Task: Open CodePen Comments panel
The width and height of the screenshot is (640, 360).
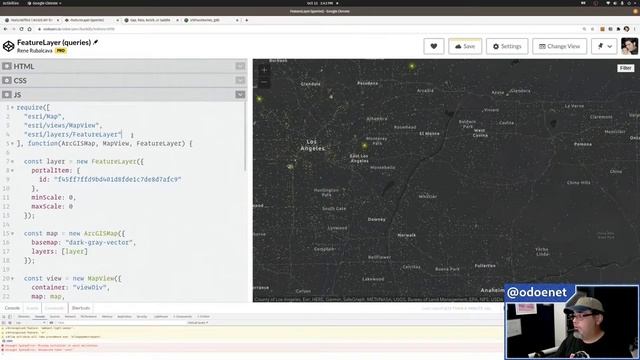Action: [55, 308]
